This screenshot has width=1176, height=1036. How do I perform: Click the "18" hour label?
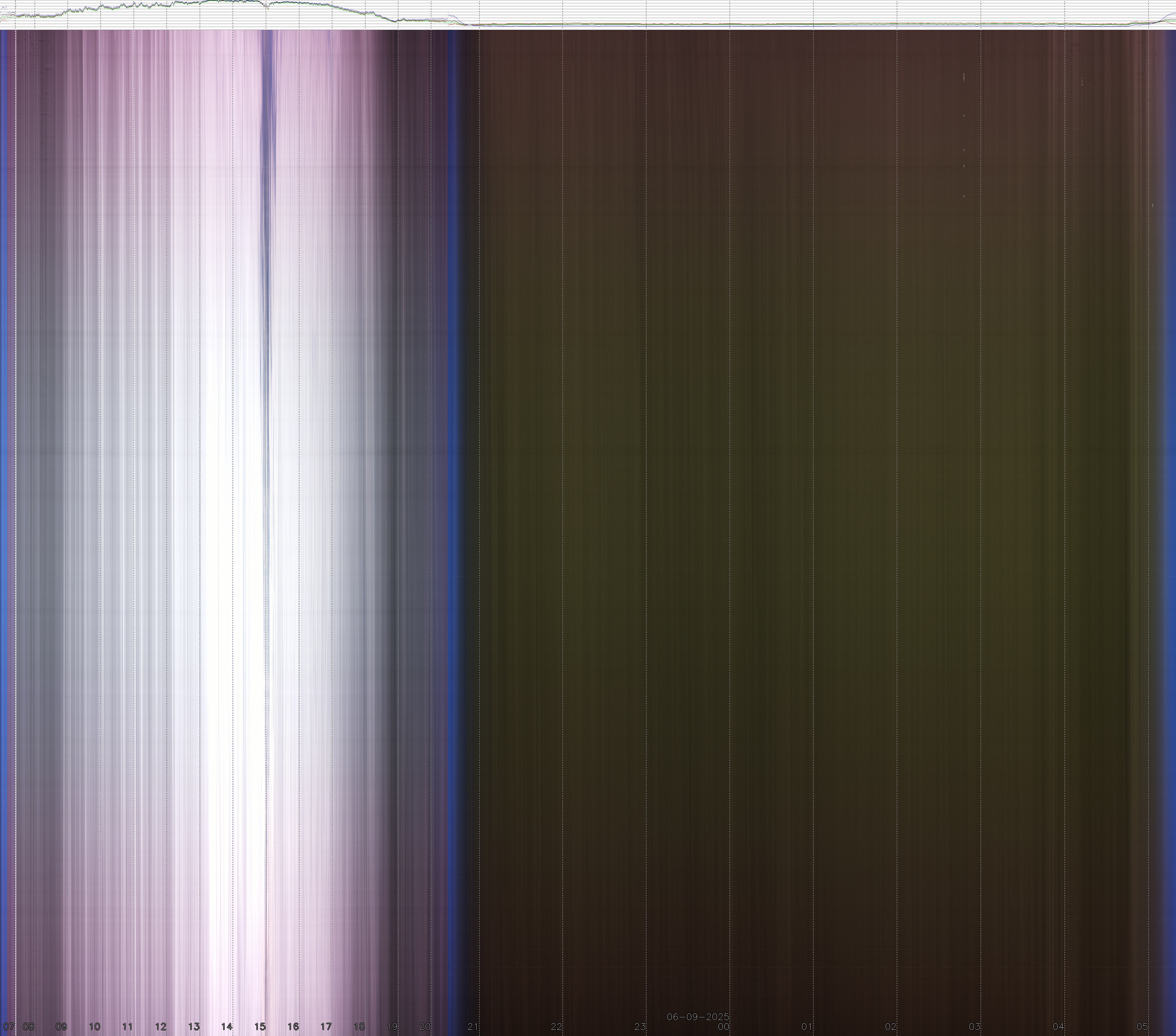click(359, 1026)
